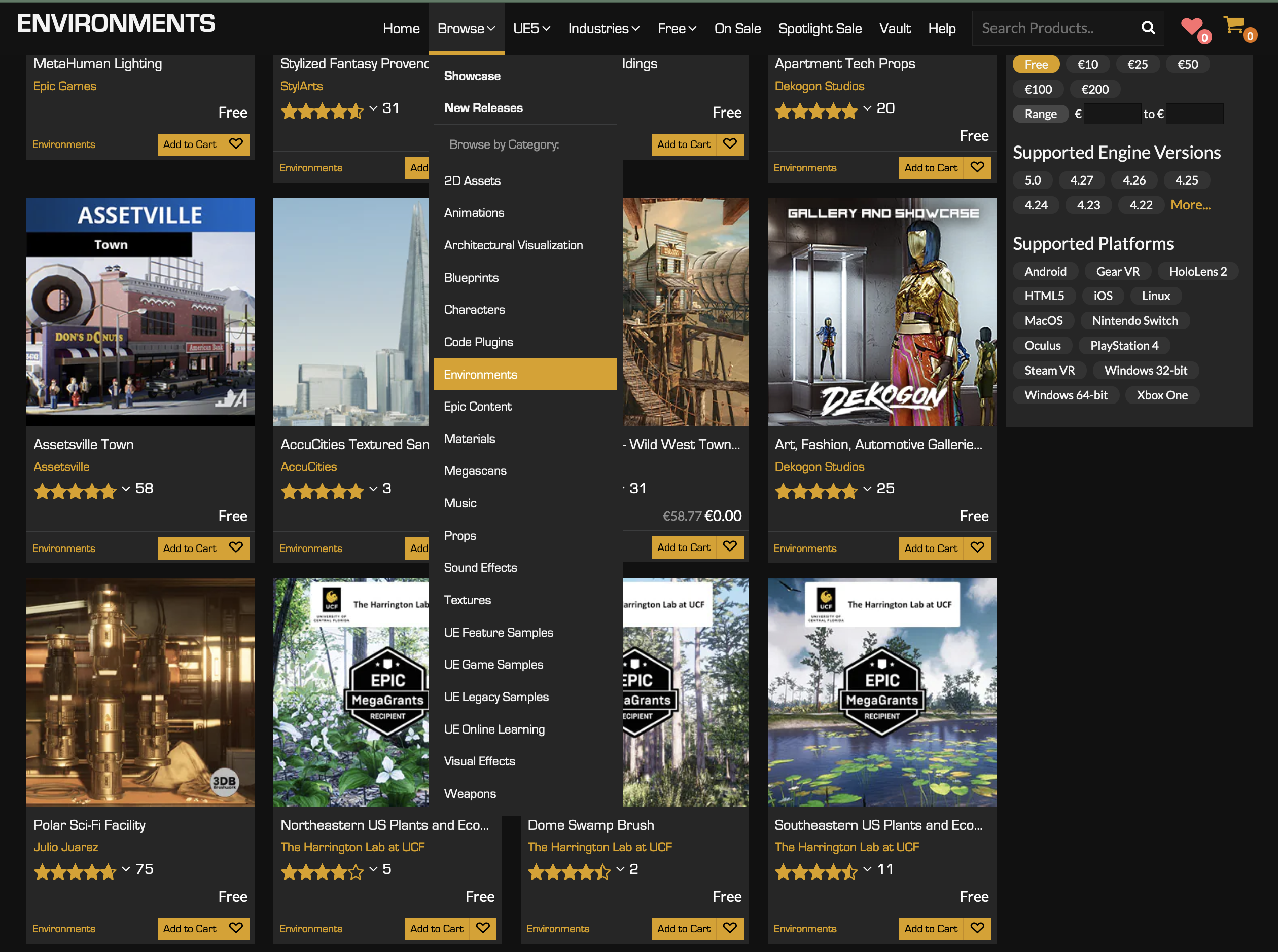Wishlist heart for Apartment Tech Props
This screenshot has width=1278, height=952.
(977, 167)
